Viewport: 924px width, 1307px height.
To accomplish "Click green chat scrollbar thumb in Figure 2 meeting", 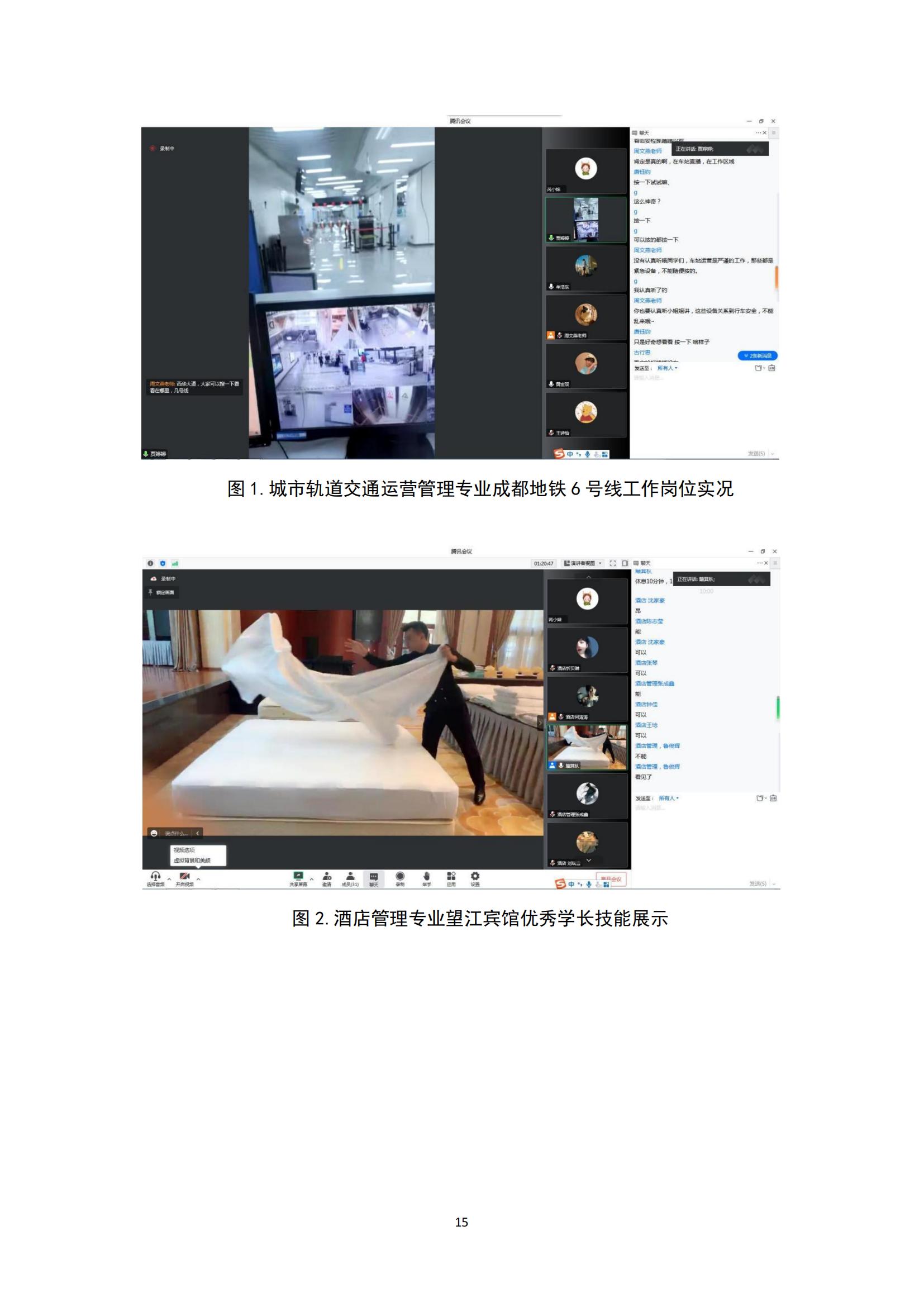I will pos(778,707).
